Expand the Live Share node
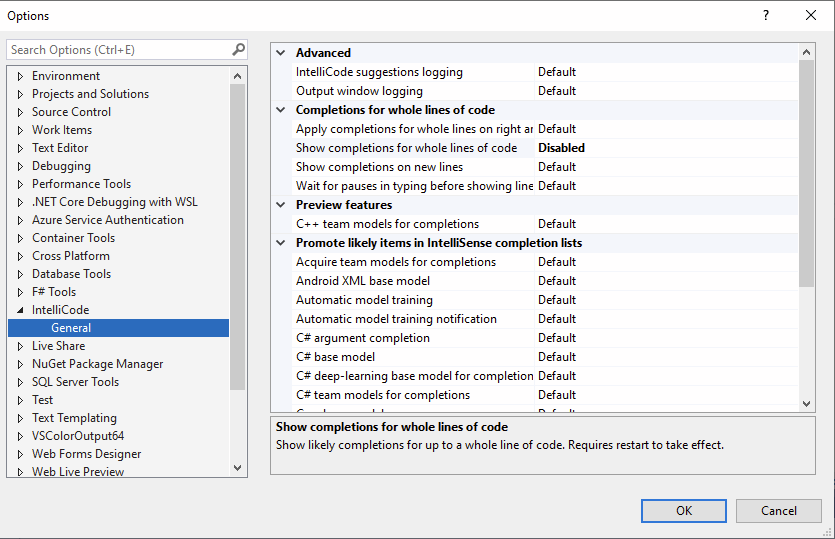This screenshot has height=539, width=835. (20, 346)
